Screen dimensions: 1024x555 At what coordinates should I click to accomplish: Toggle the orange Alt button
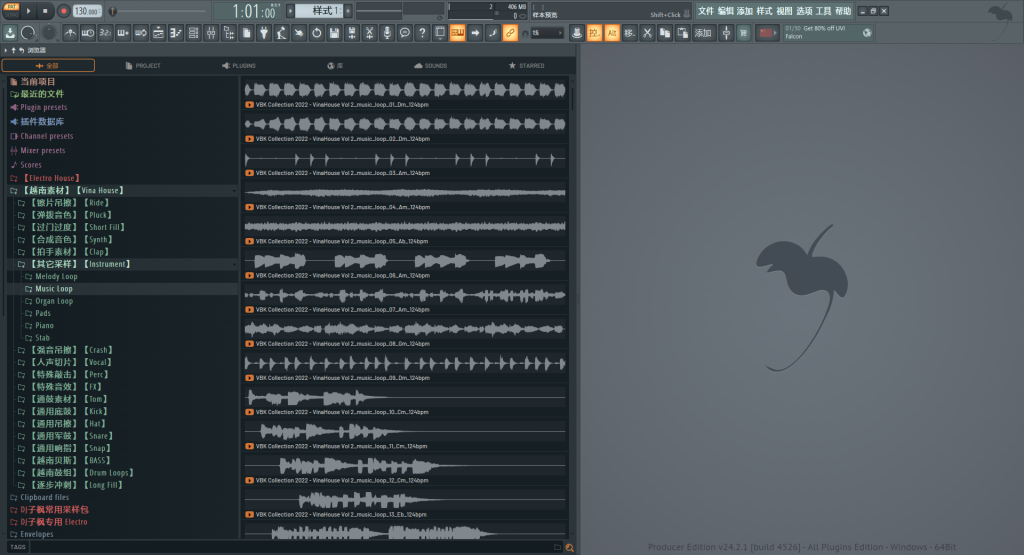pos(612,33)
